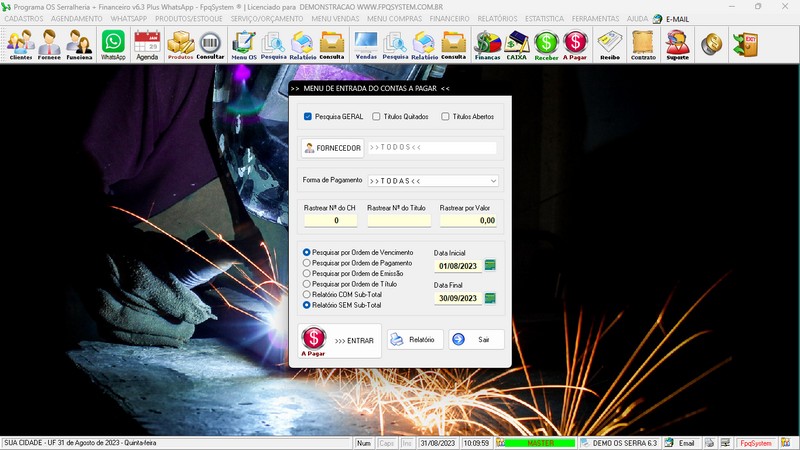Screen dimensions: 800x450
Task: Open the FINANCEIRO menu
Action: tap(449, 19)
